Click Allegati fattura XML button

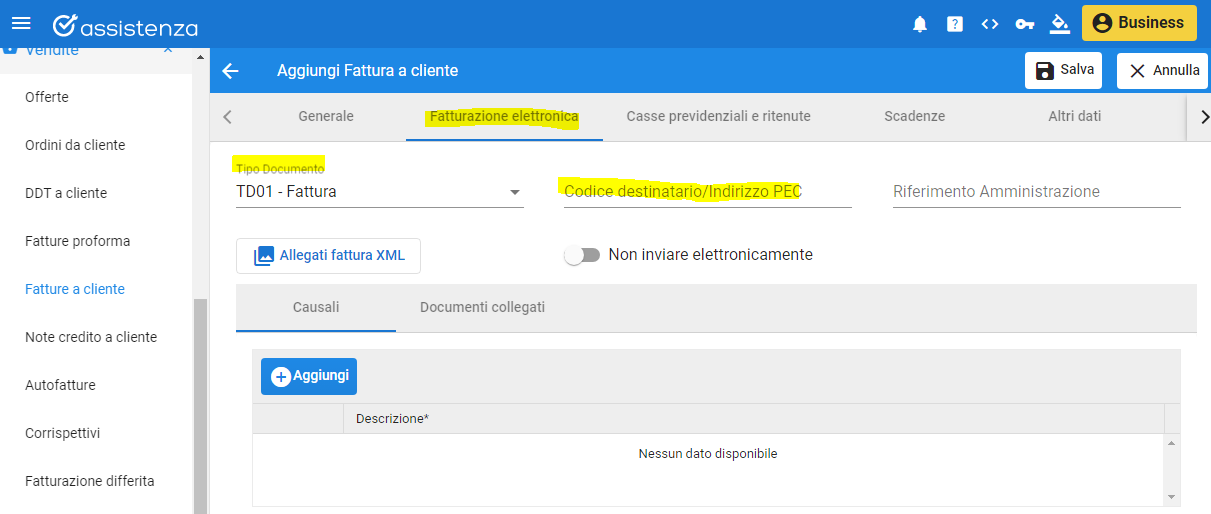click(328, 255)
